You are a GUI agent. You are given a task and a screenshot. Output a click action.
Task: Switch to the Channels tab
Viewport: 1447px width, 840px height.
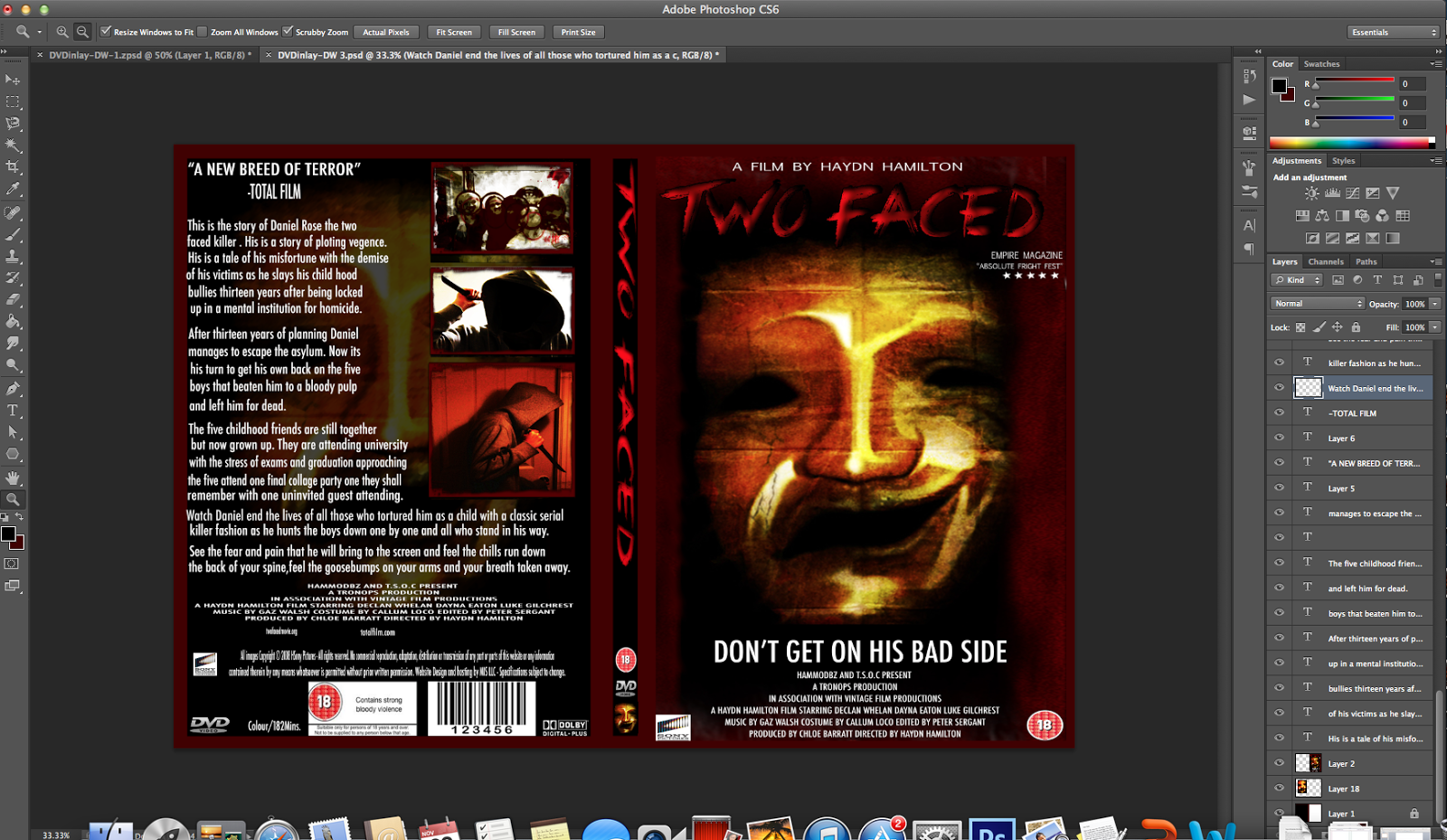coord(1326,261)
